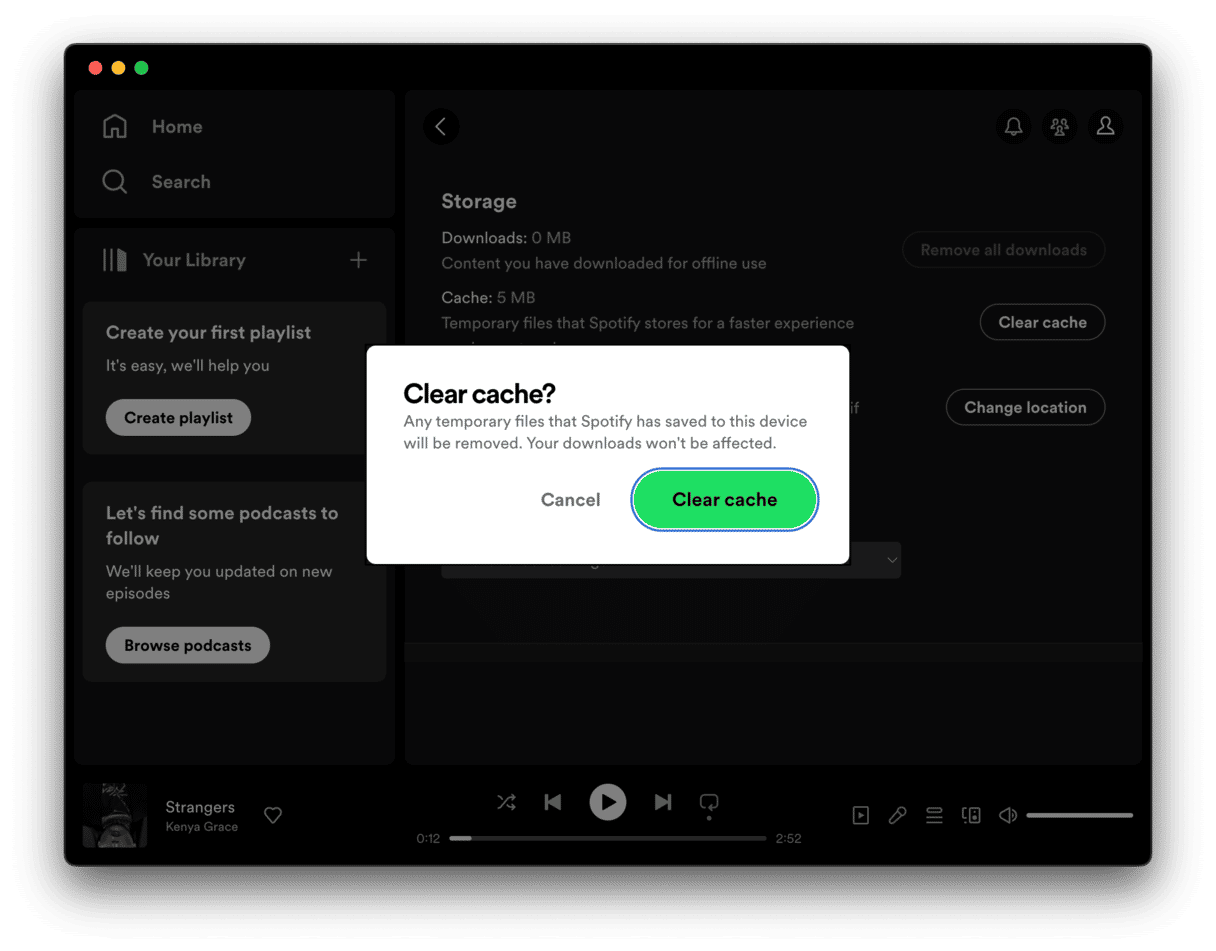This screenshot has width=1216, height=951.
Task: Open Search in the sidebar
Action: pos(180,182)
